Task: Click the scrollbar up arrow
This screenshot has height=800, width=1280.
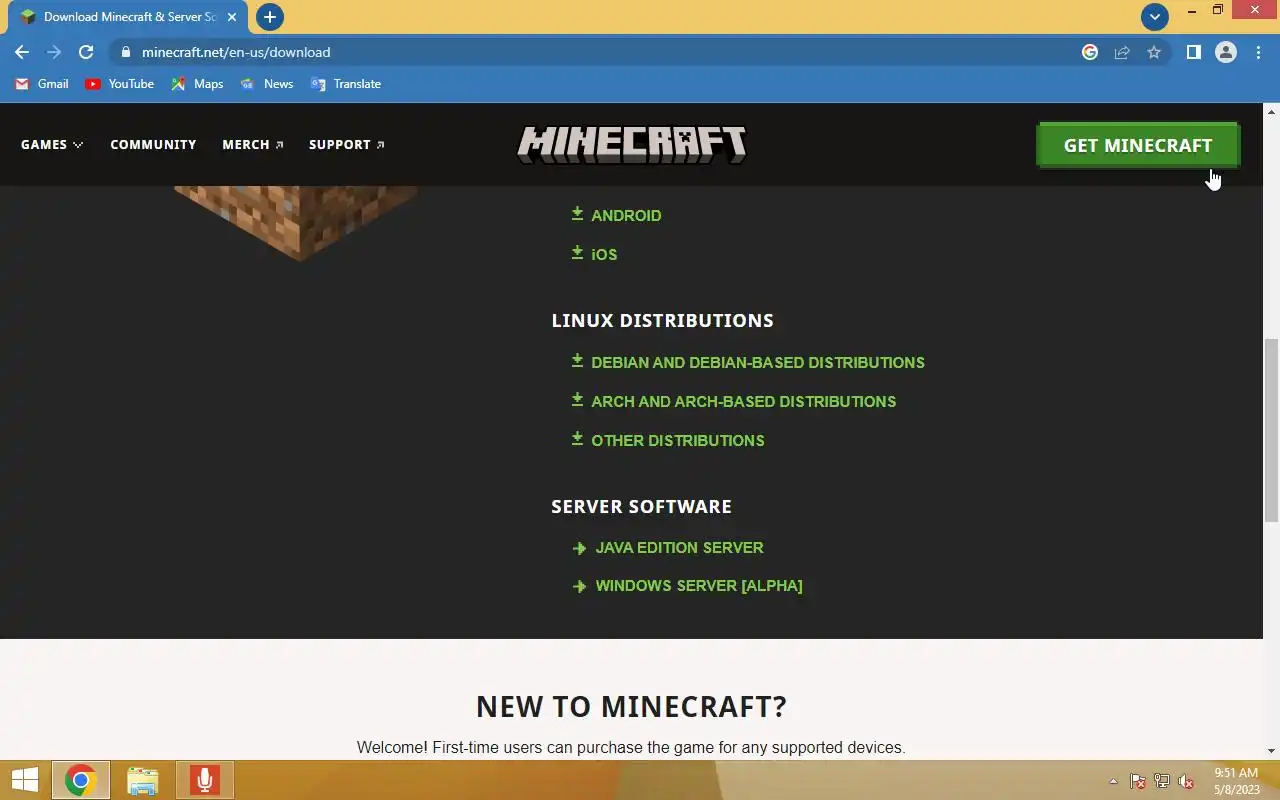Action: [x=1271, y=111]
